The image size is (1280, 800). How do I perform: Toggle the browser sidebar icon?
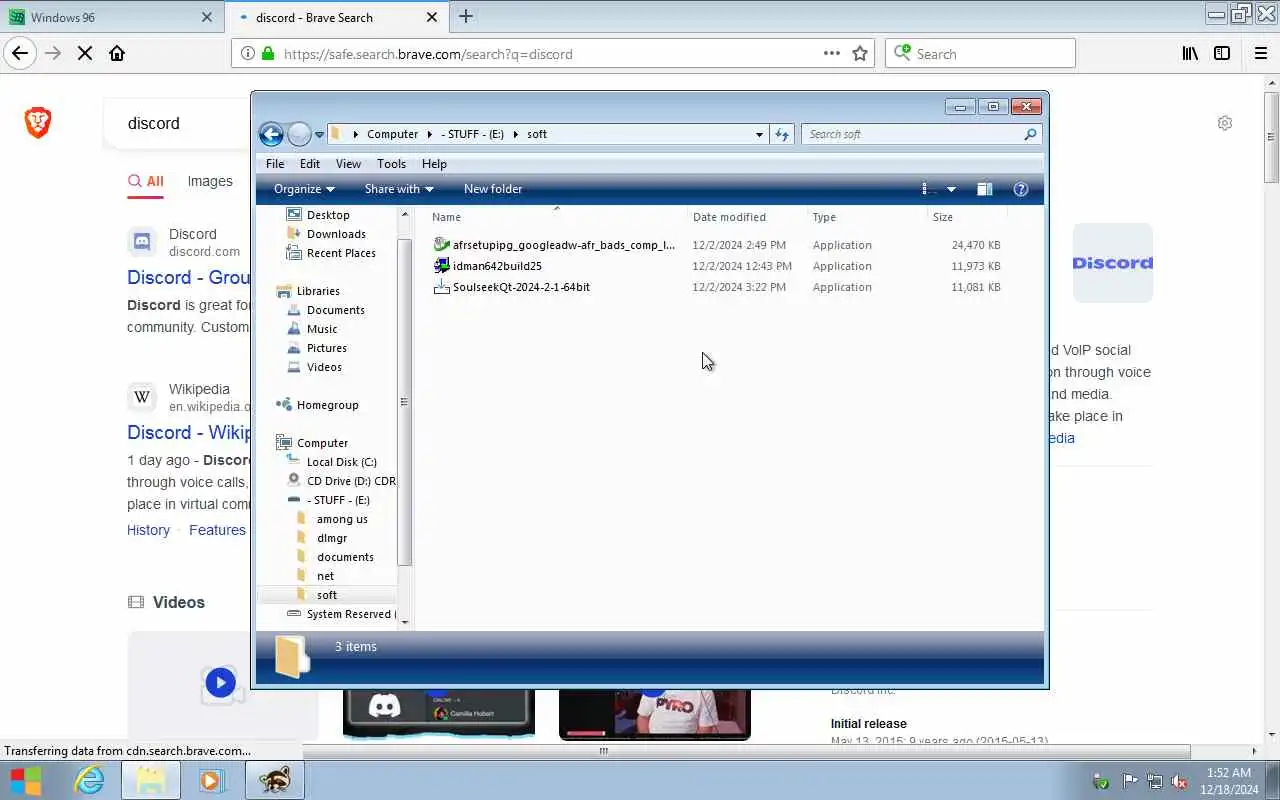[x=1222, y=54]
